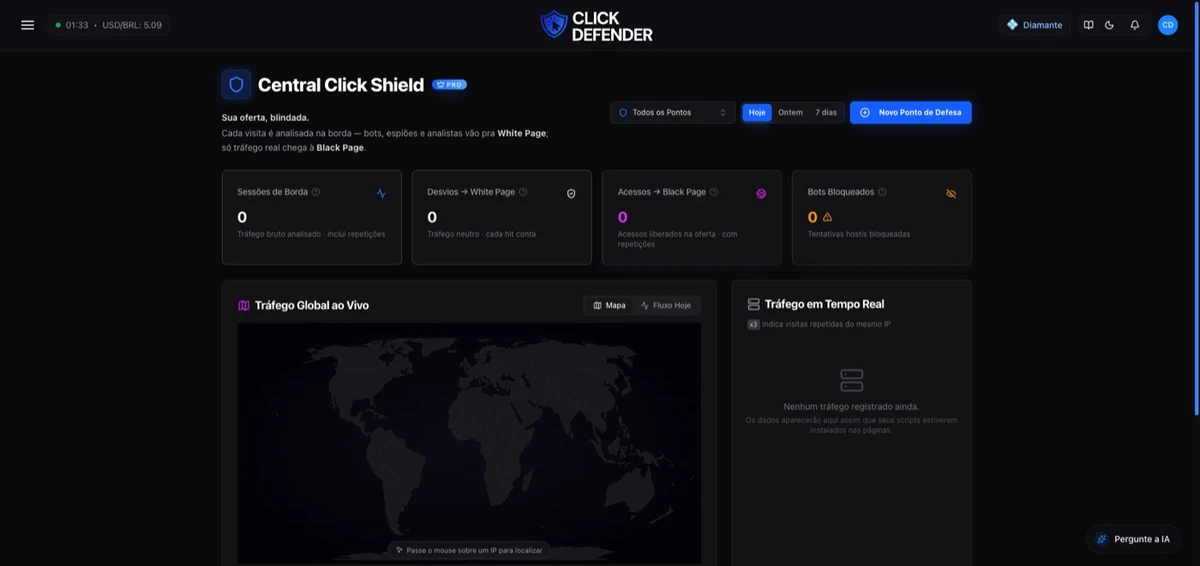
Task: Click Novo Ponto de Defesa button
Action: coord(910,113)
